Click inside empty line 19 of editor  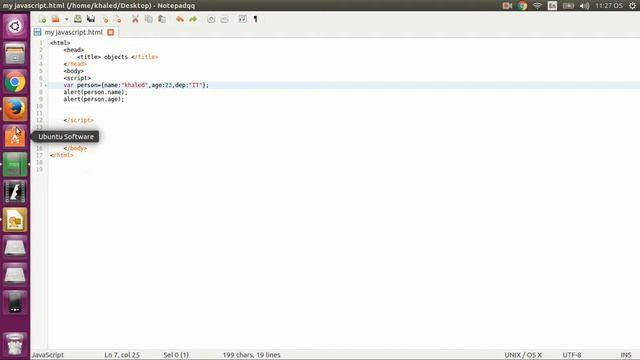click(x=344, y=169)
